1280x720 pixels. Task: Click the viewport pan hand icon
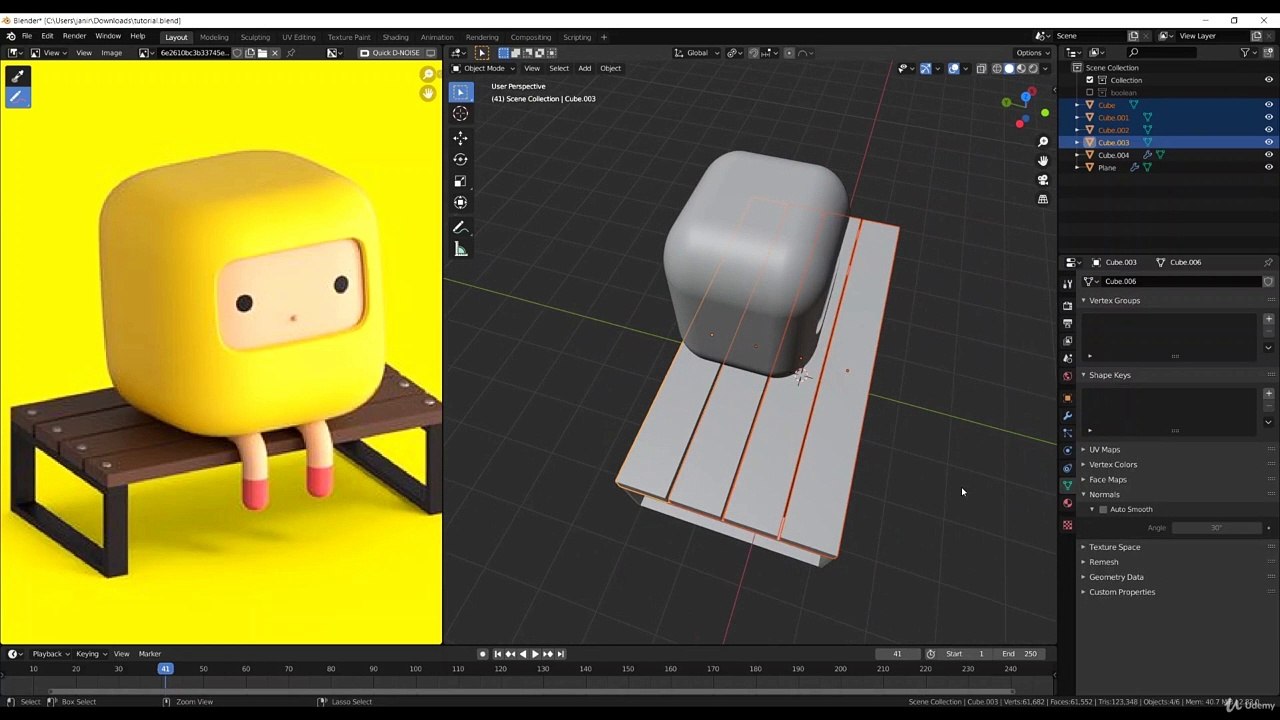(x=1043, y=161)
